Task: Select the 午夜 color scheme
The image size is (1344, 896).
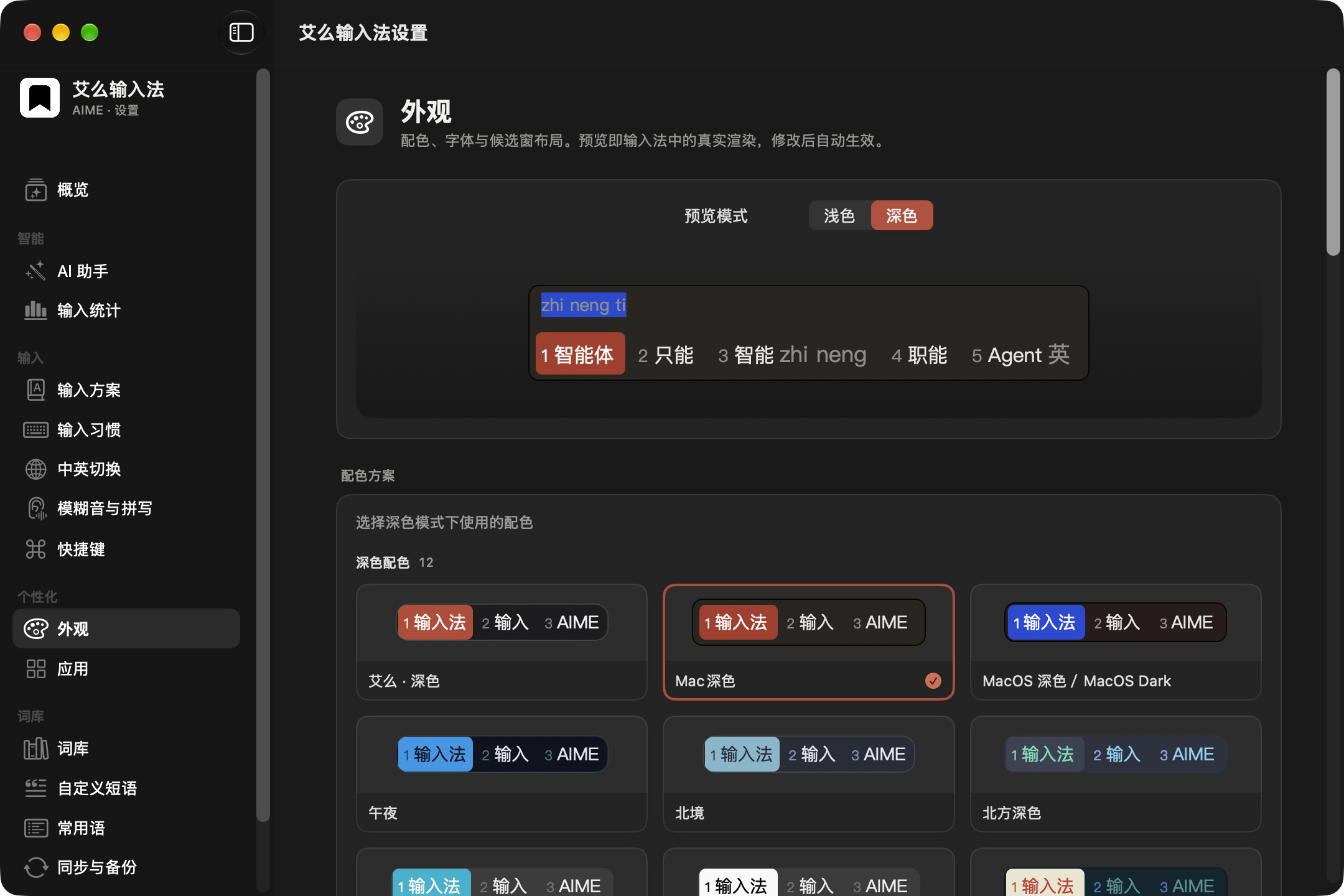Action: [x=502, y=773]
